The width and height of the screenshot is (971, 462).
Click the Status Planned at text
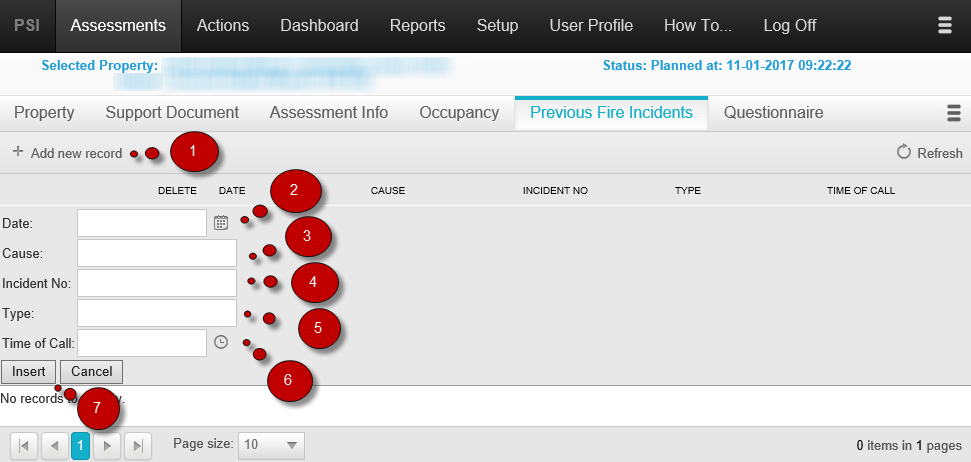point(727,65)
